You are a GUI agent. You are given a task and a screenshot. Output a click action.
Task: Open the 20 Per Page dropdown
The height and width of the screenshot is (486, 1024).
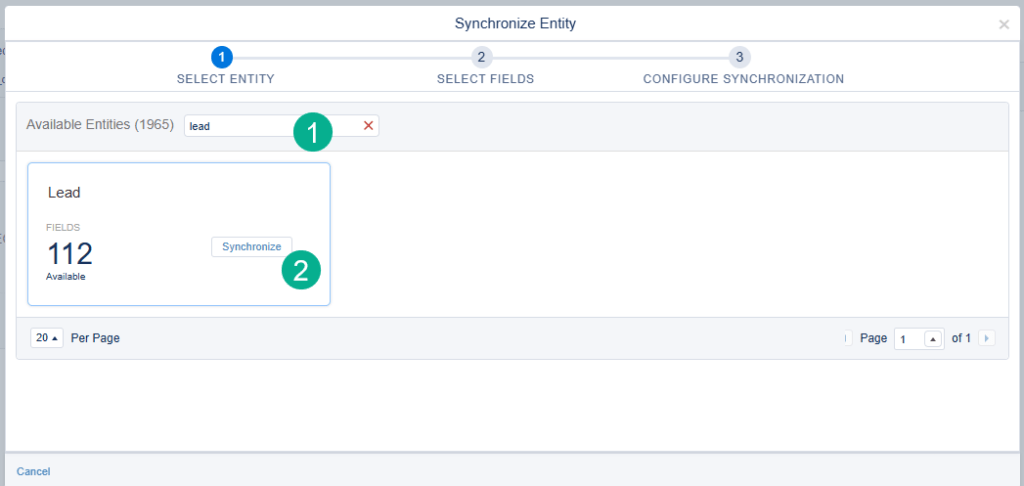coord(47,338)
